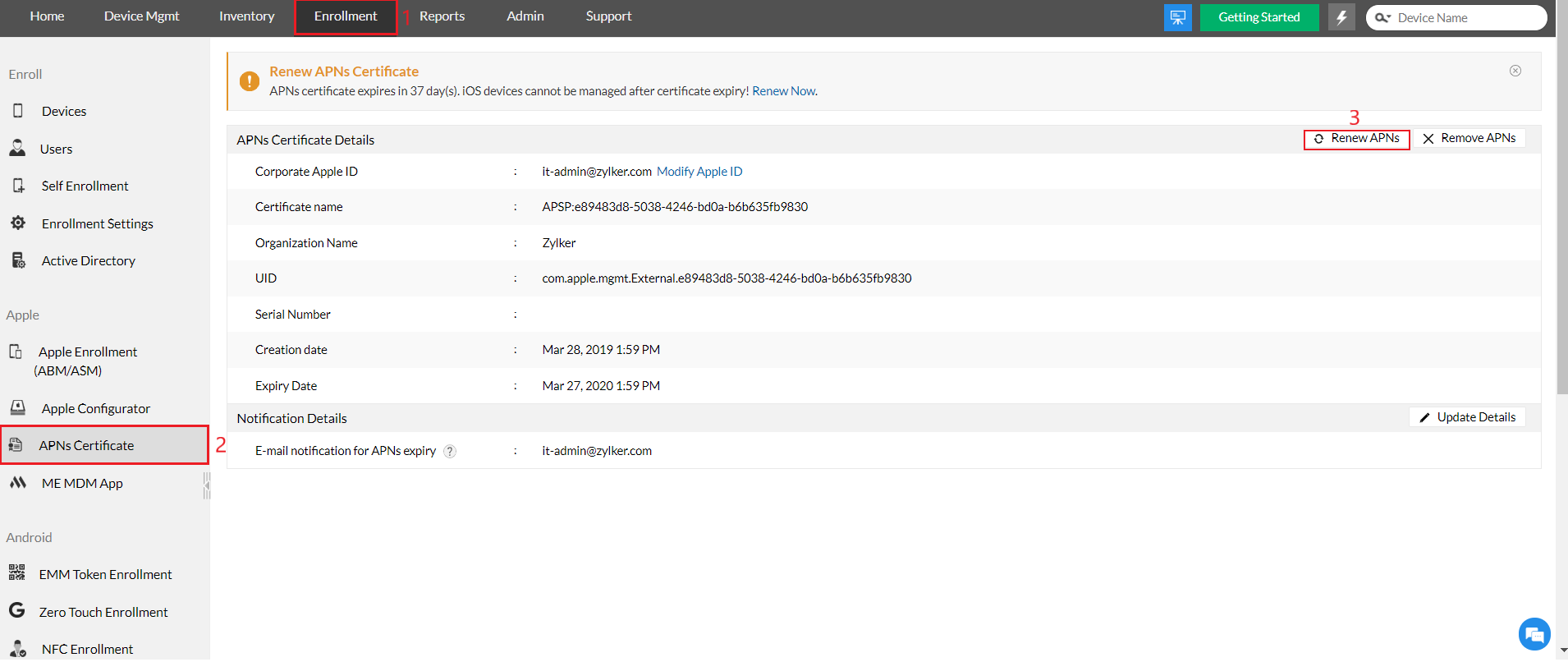Click the Remove APNs X icon
1568x662 pixels.
point(1428,139)
